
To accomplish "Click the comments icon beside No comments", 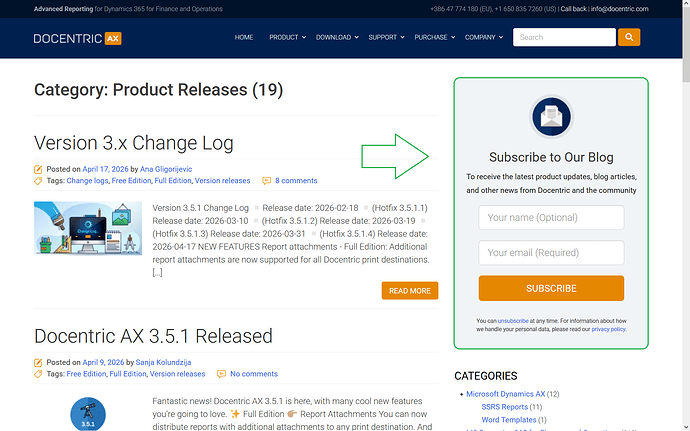I will [221, 374].
